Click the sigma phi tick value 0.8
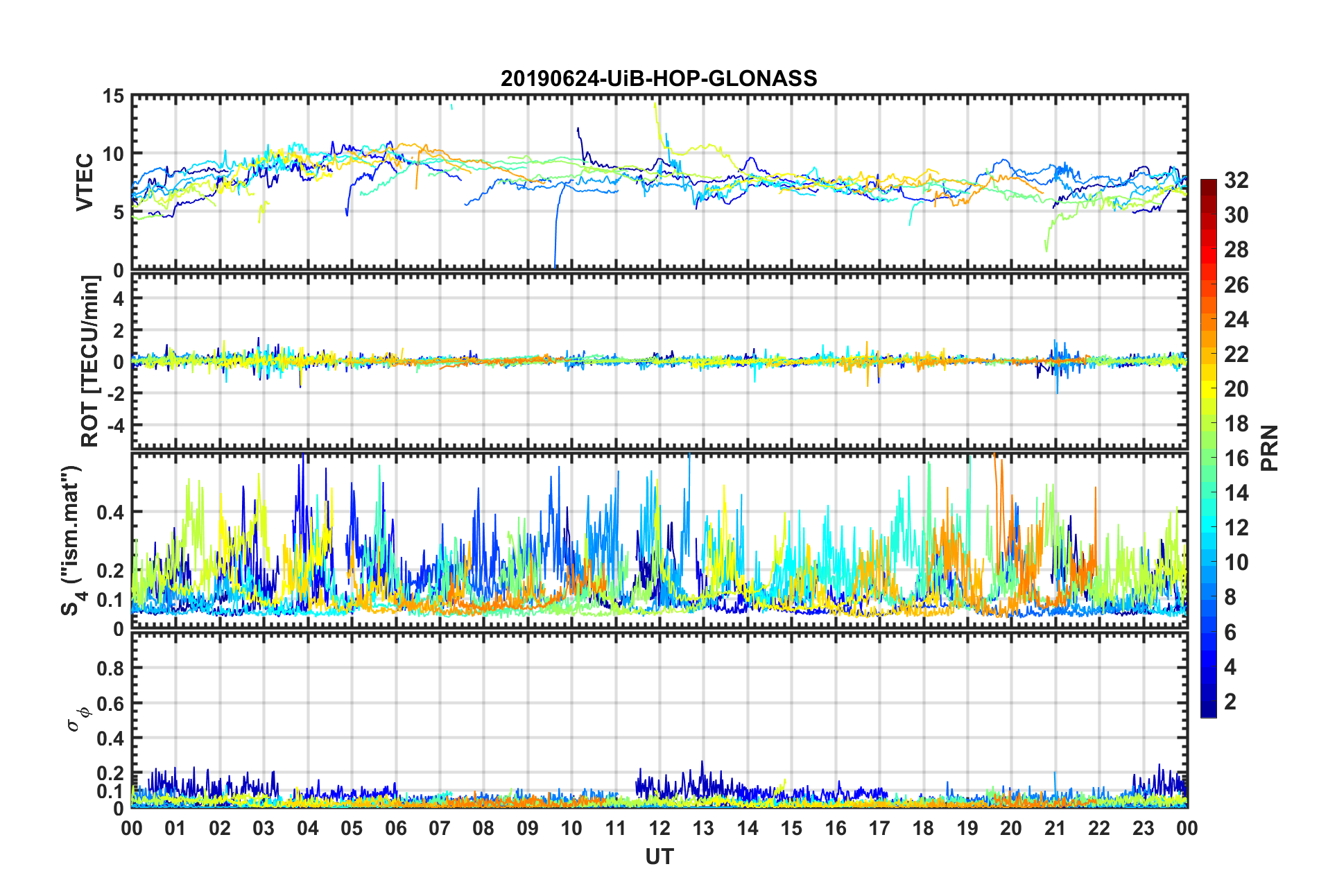The width and height of the screenshot is (1319, 896). pos(110,669)
